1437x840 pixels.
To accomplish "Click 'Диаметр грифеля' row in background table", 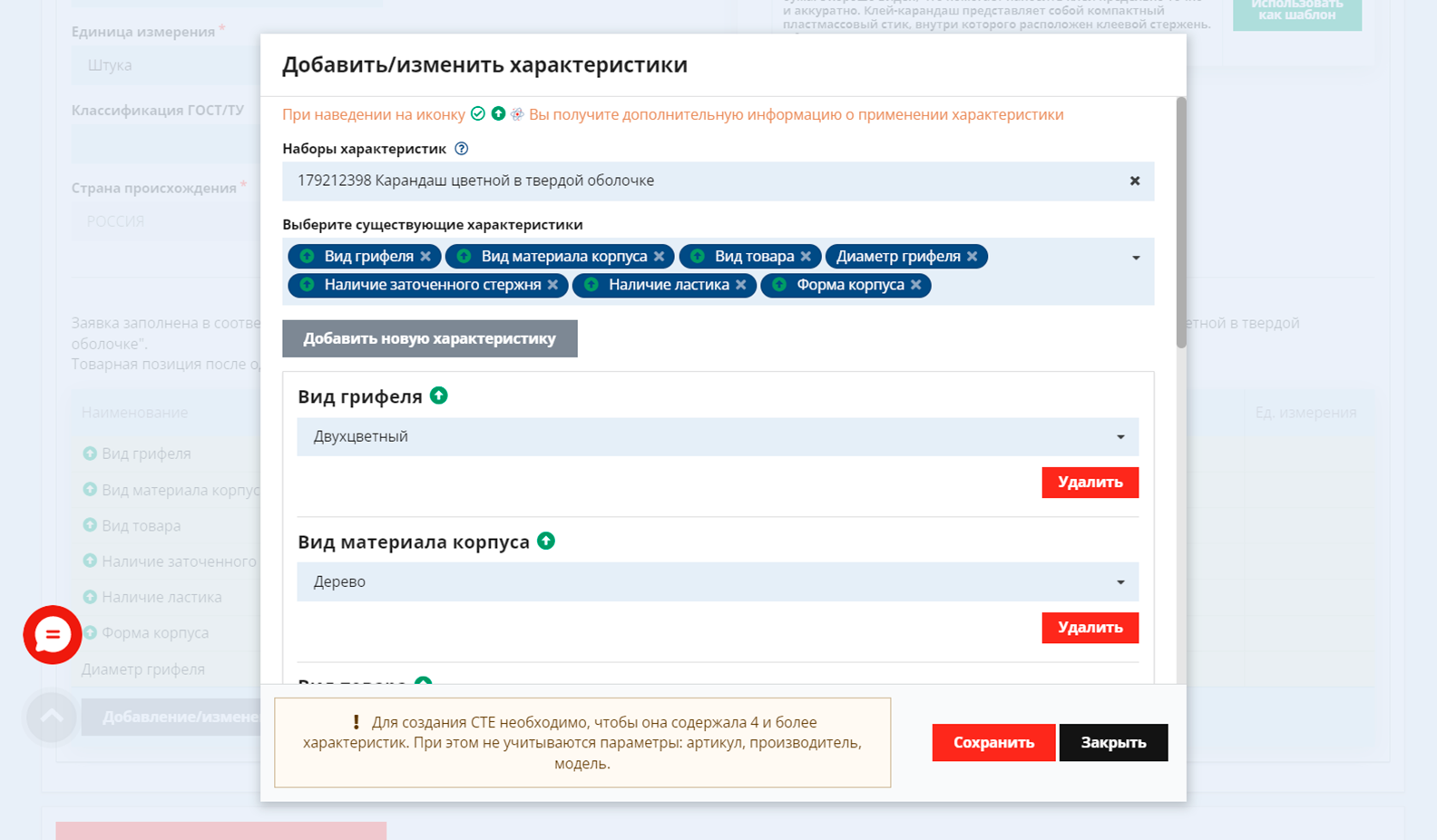I will tap(143, 669).
